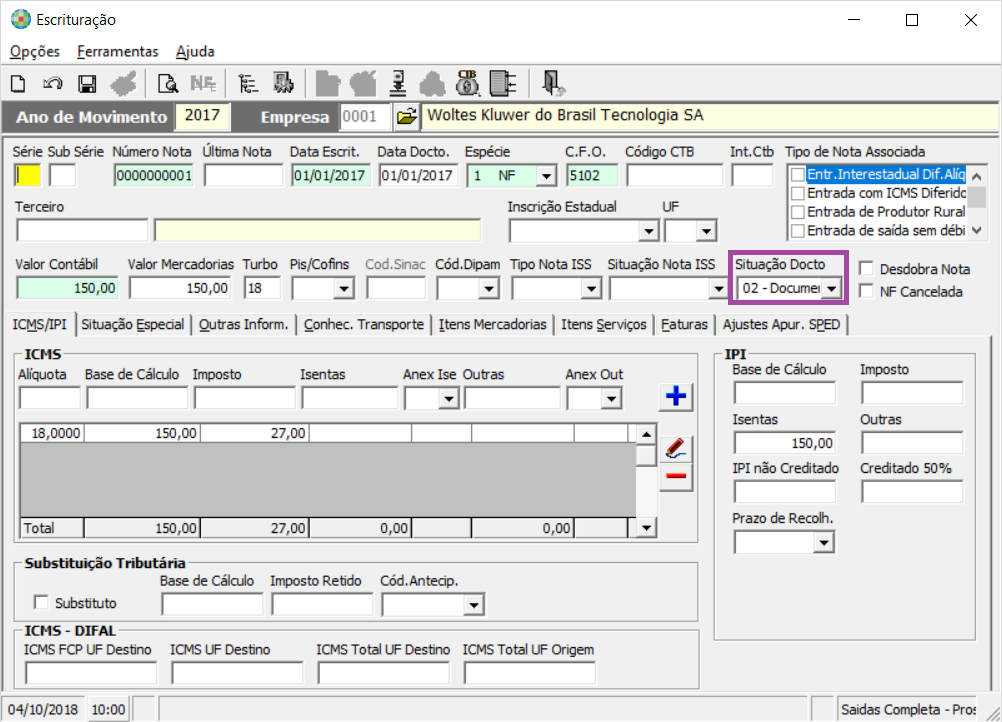
Task: Click the red minus remove row button
Action: pos(676,477)
